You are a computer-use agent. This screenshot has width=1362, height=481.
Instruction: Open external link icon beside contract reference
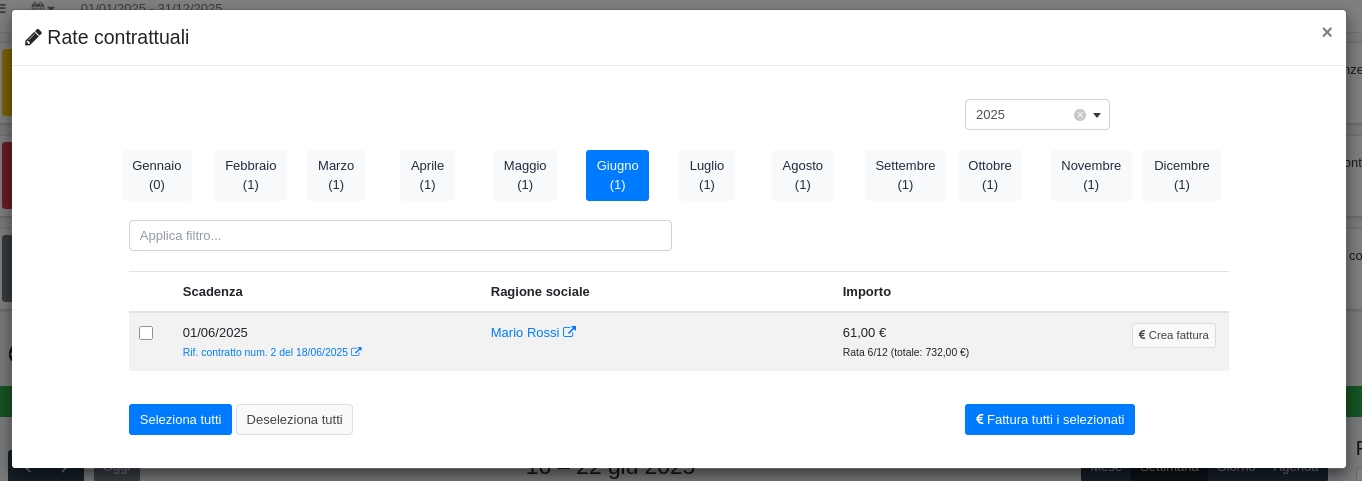pyautogui.click(x=357, y=352)
